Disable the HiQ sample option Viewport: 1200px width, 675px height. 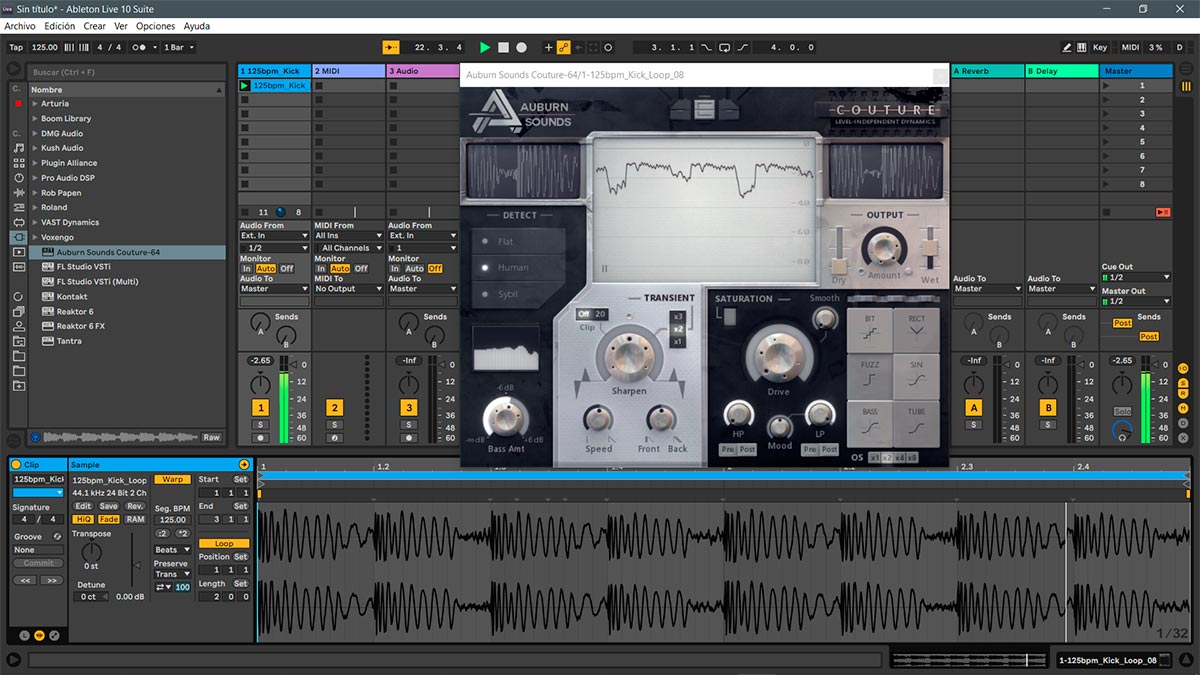(84, 519)
